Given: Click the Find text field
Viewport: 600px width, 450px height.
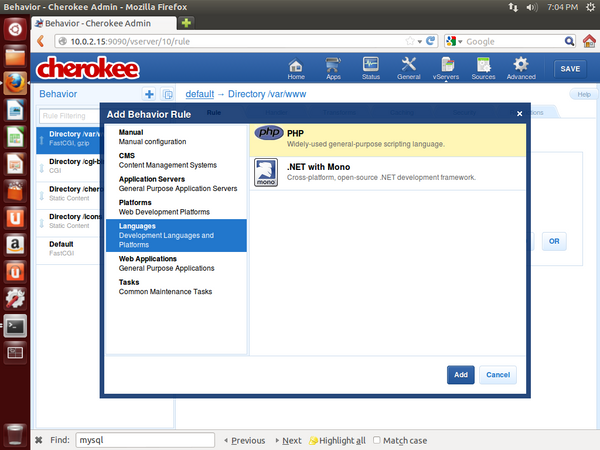Looking at the screenshot, I should pyautogui.click(x=145, y=440).
